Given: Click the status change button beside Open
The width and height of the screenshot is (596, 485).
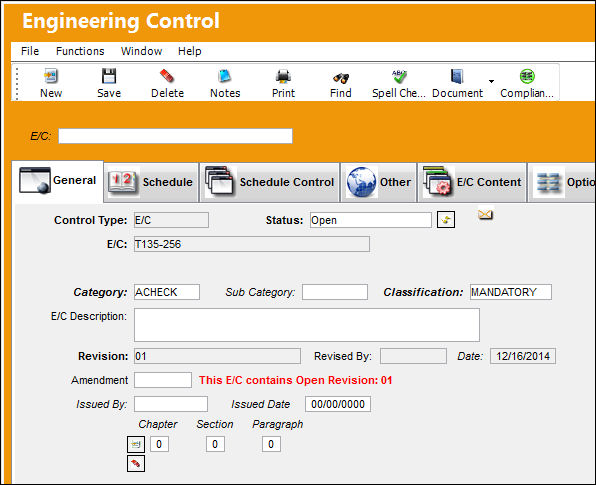Looking at the screenshot, I should pyautogui.click(x=446, y=220).
